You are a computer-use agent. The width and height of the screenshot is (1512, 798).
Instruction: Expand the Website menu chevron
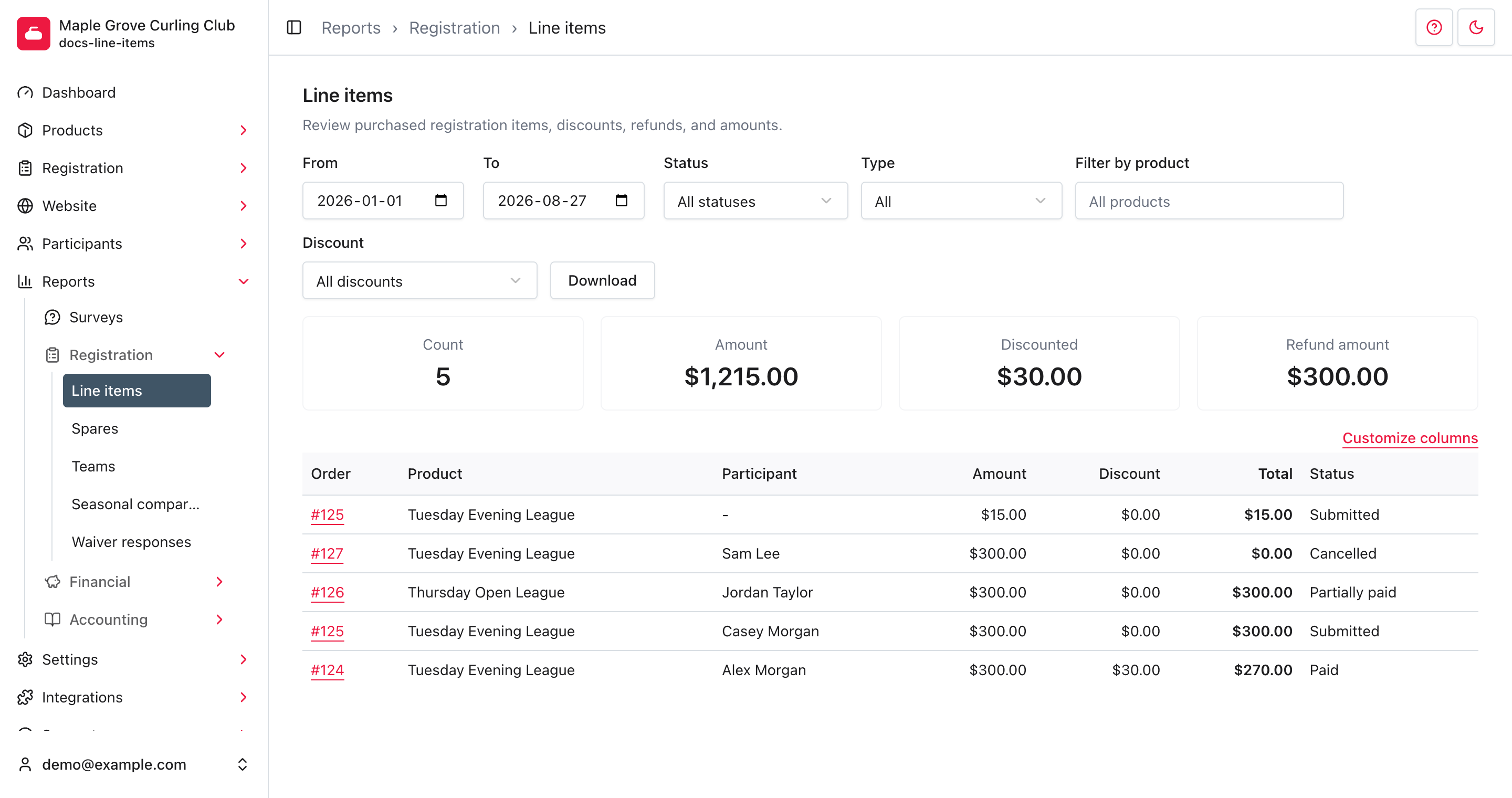[x=244, y=206]
